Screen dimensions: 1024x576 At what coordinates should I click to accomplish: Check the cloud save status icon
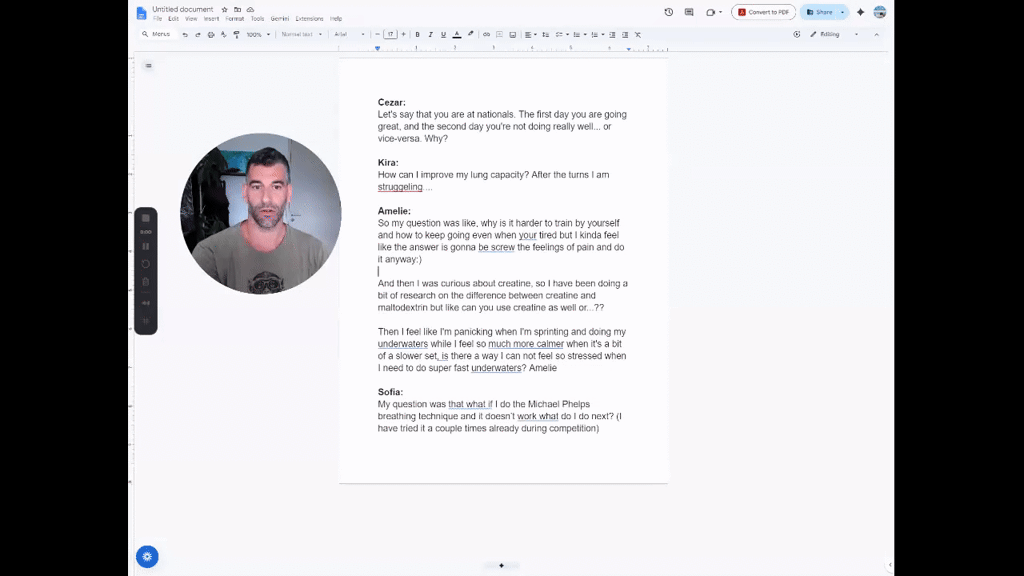pyautogui.click(x=250, y=10)
